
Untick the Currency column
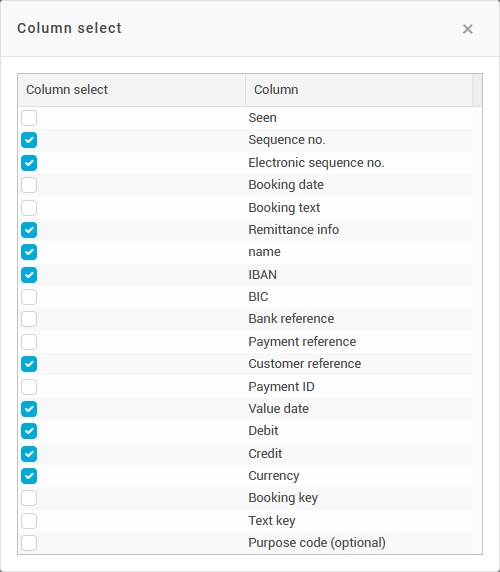tap(29, 476)
